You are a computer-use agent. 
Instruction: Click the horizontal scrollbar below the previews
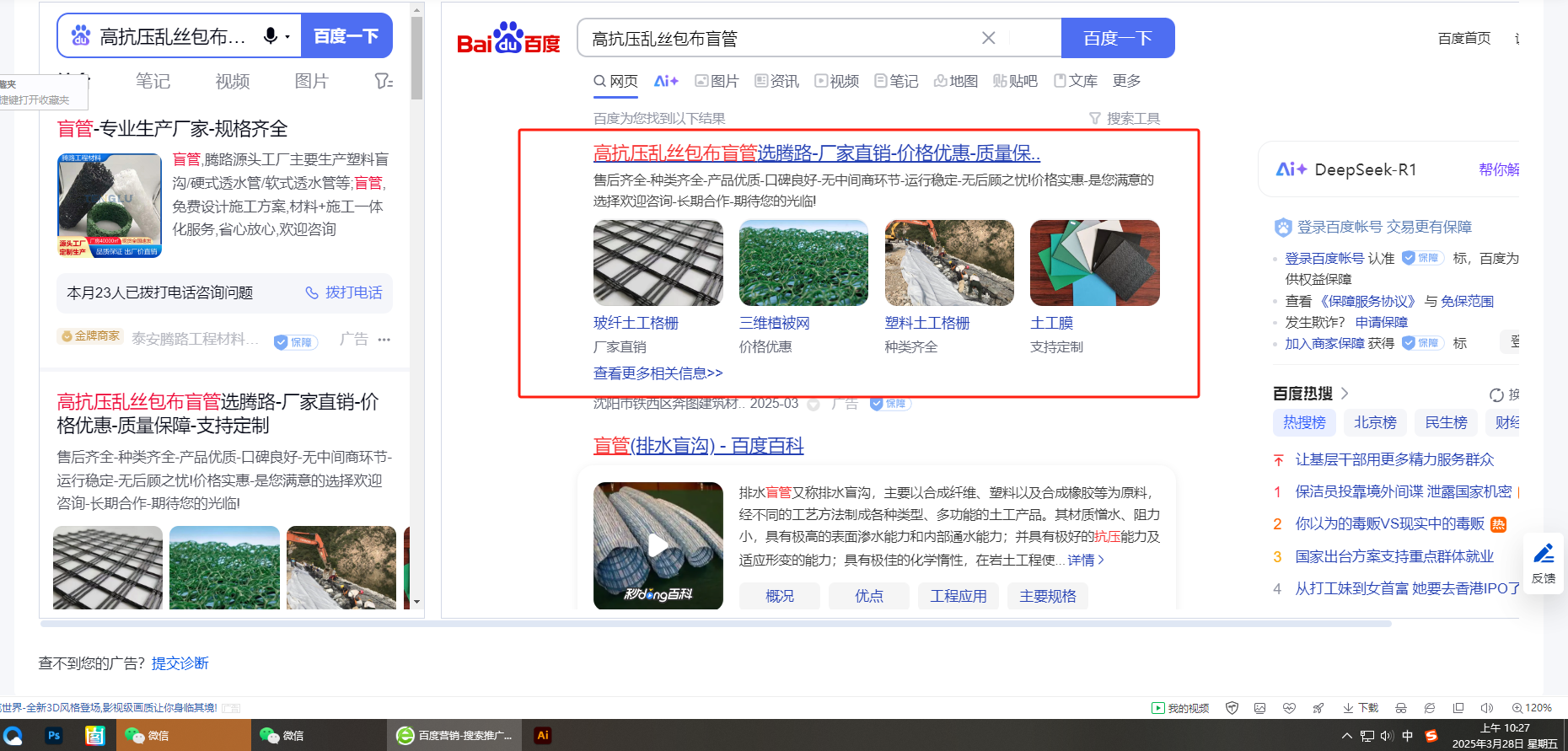coord(717,624)
